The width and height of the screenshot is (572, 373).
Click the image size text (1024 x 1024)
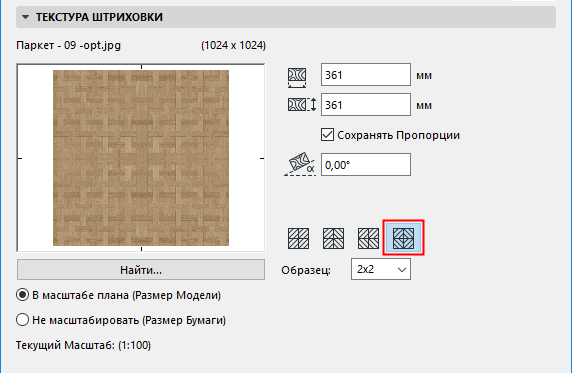point(233,46)
